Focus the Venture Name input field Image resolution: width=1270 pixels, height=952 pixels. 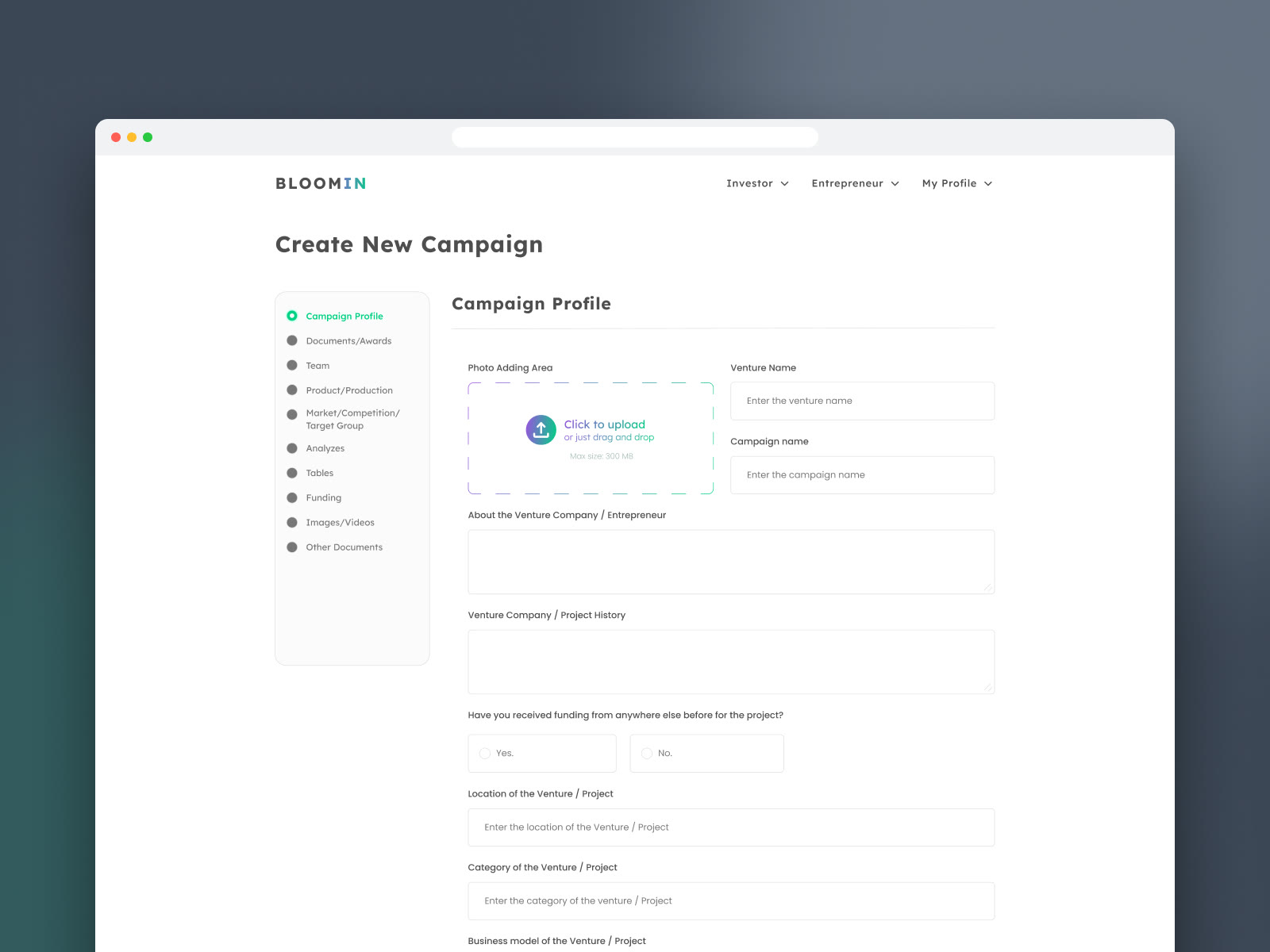pyautogui.click(x=862, y=401)
